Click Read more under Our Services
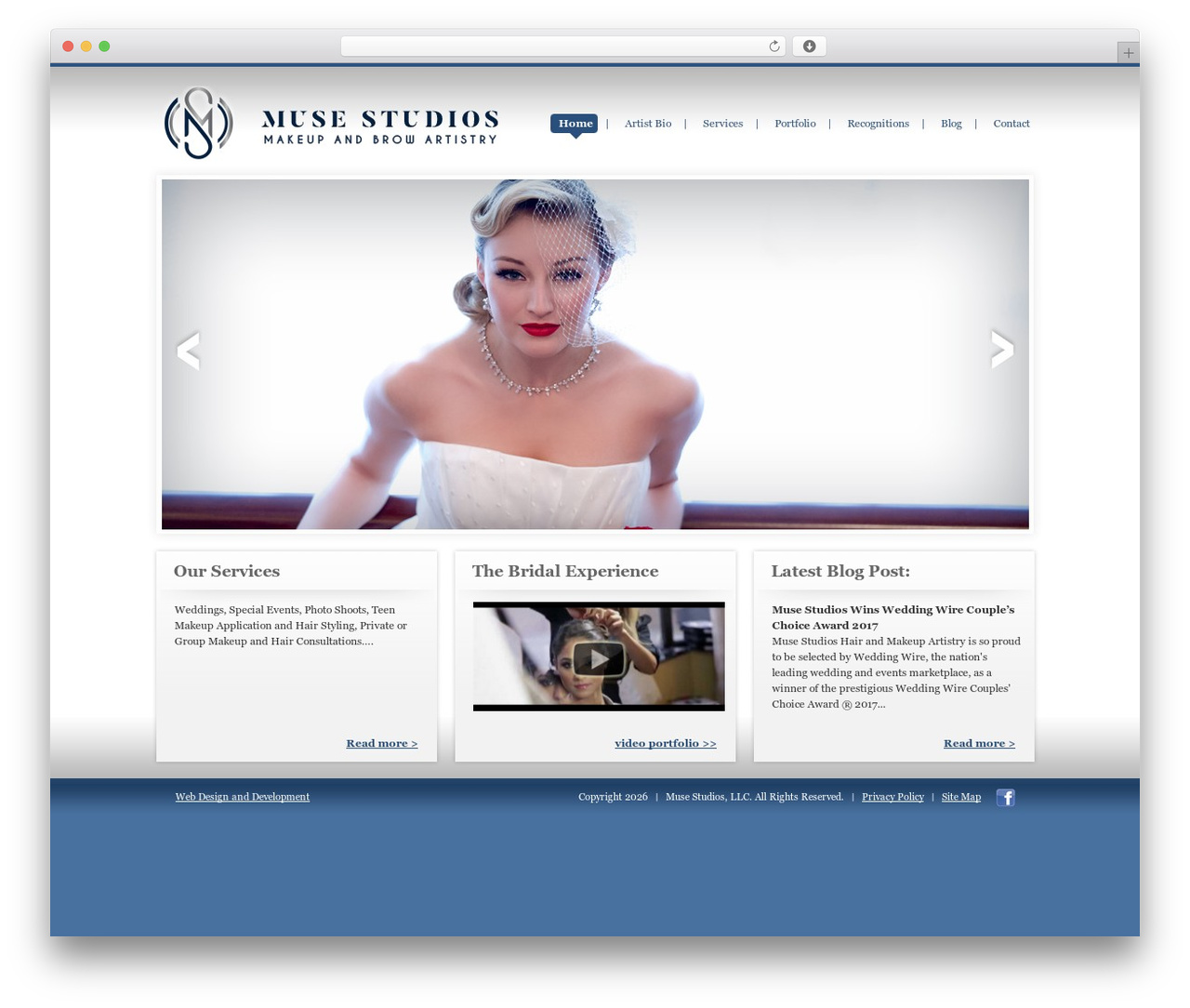 click(x=382, y=743)
